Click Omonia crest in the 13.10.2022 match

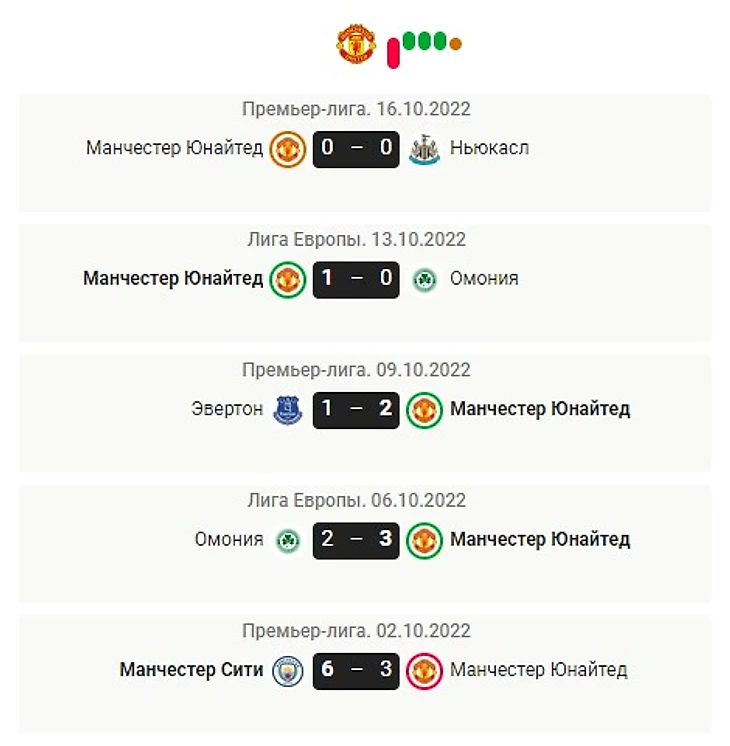(425, 279)
